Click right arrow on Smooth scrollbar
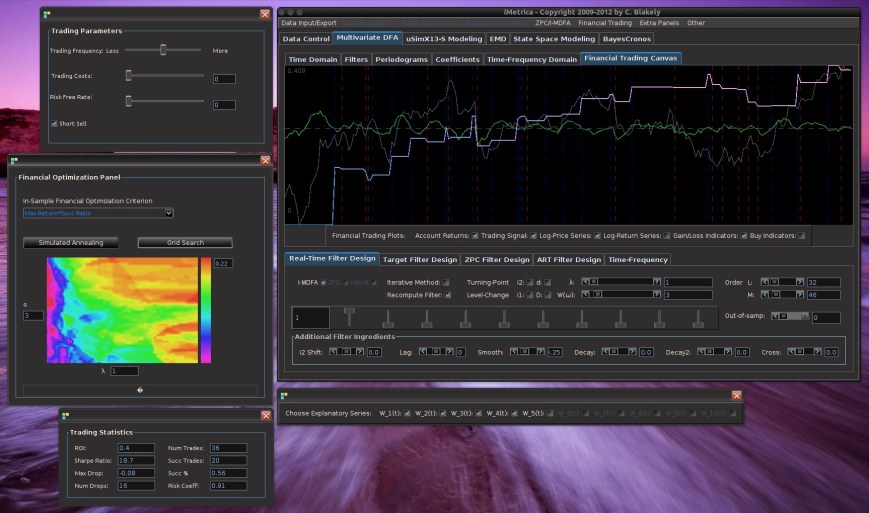 point(543,352)
